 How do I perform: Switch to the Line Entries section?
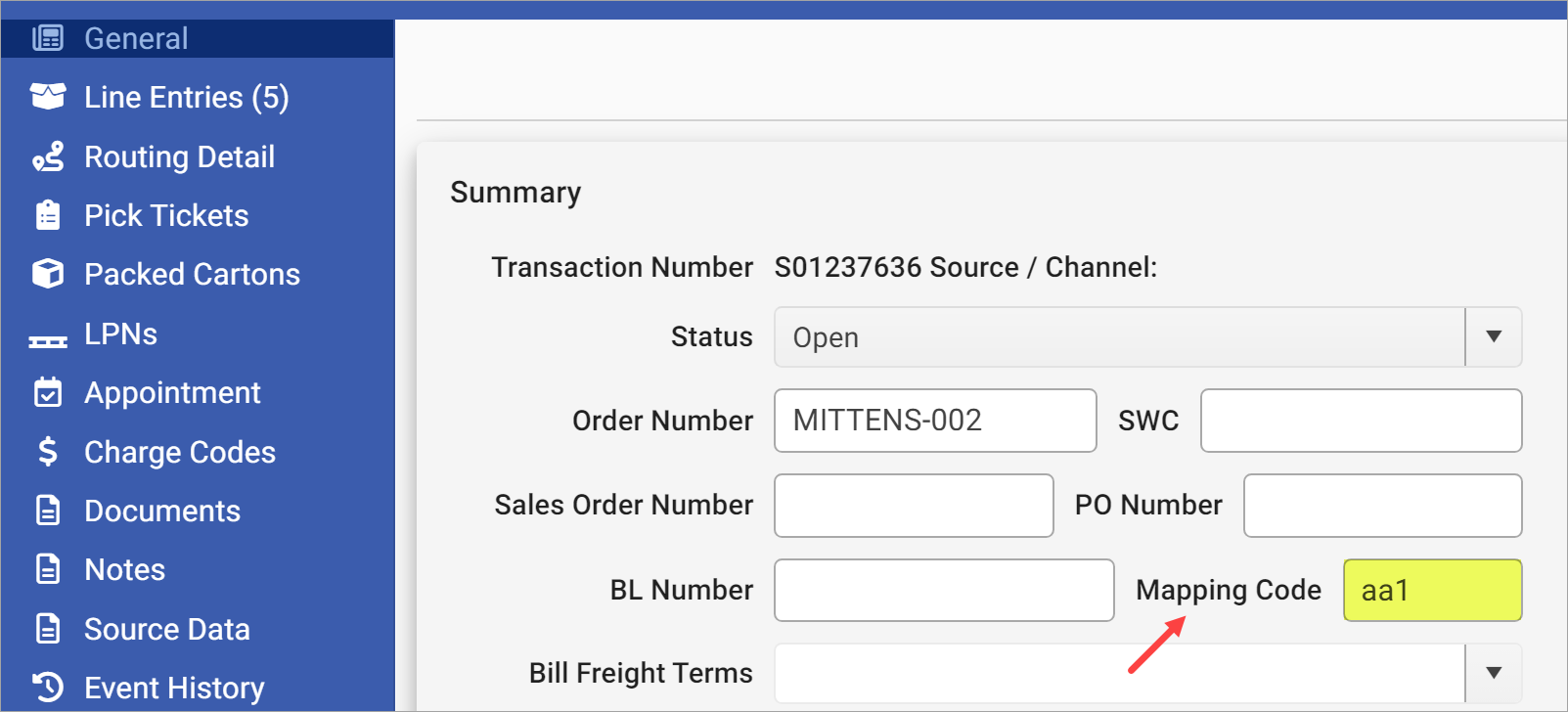tap(186, 96)
